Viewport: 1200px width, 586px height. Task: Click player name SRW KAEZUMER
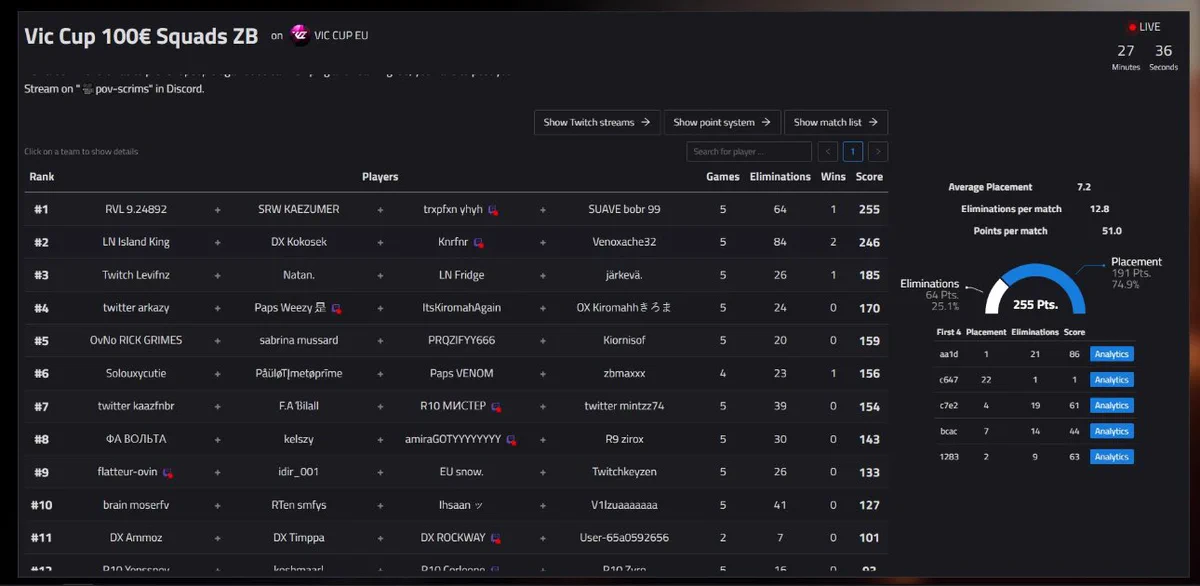point(298,210)
